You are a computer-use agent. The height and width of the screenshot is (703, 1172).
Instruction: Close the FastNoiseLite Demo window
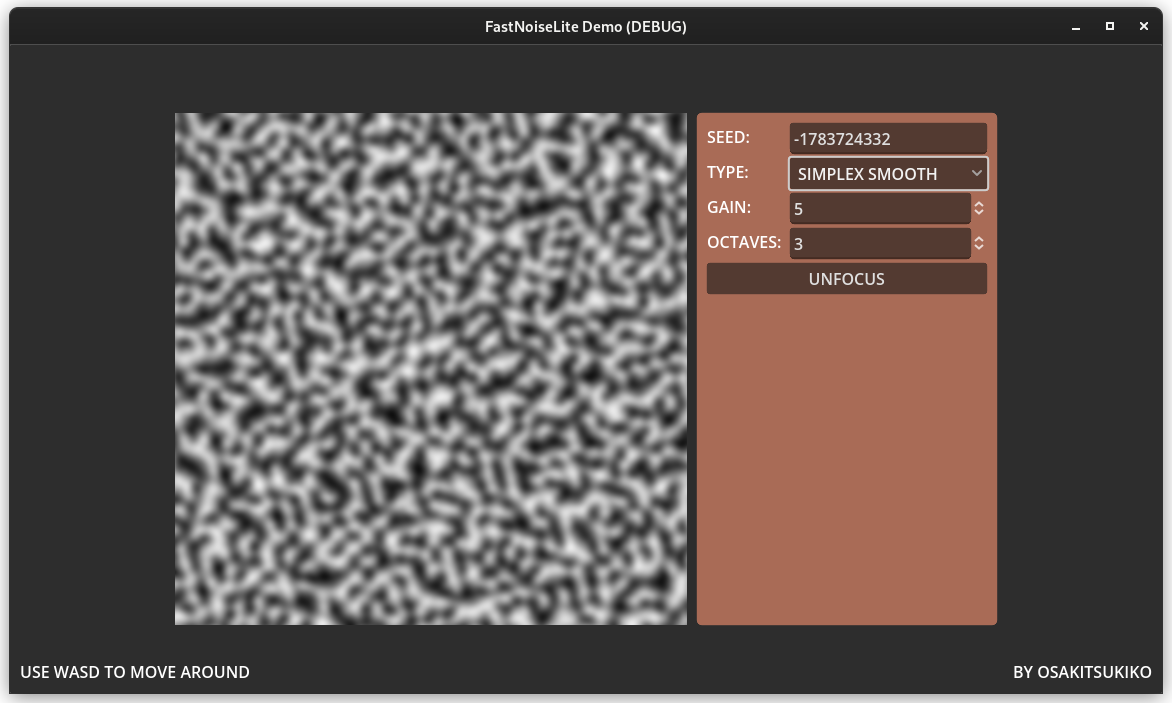point(1144,26)
